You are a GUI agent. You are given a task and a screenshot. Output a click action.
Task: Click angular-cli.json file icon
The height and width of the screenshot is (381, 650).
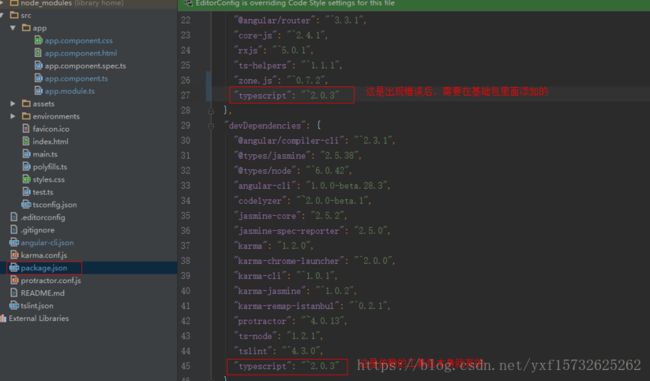(14, 242)
